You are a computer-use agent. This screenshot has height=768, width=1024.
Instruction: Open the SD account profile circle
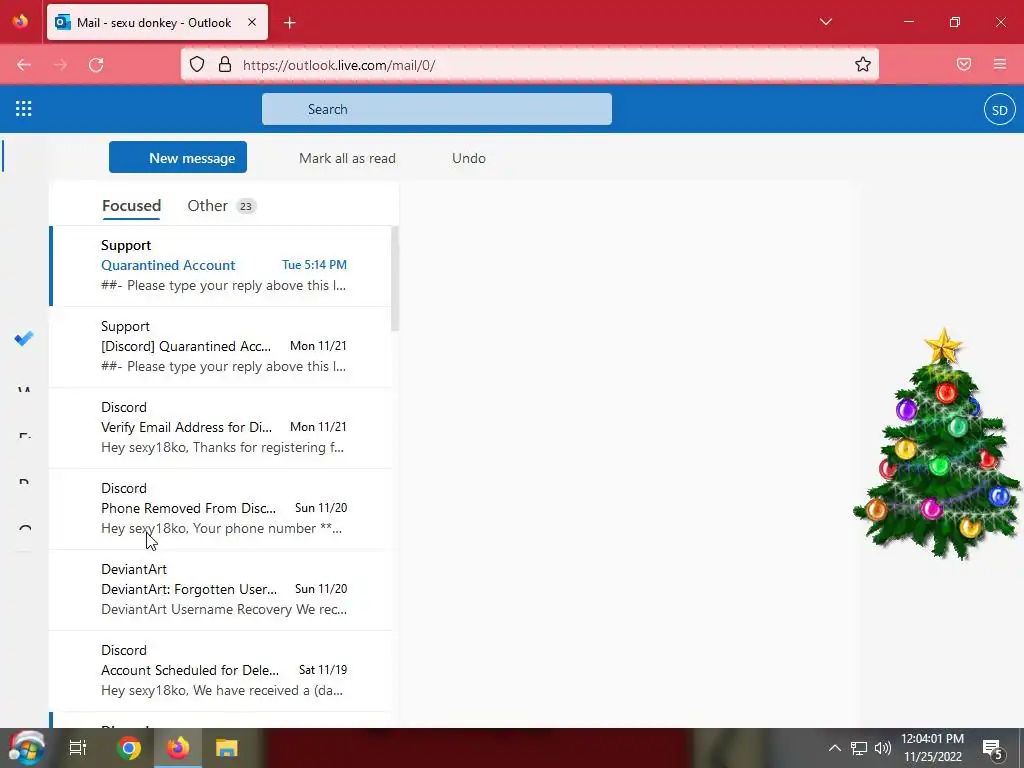coord(999,110)
